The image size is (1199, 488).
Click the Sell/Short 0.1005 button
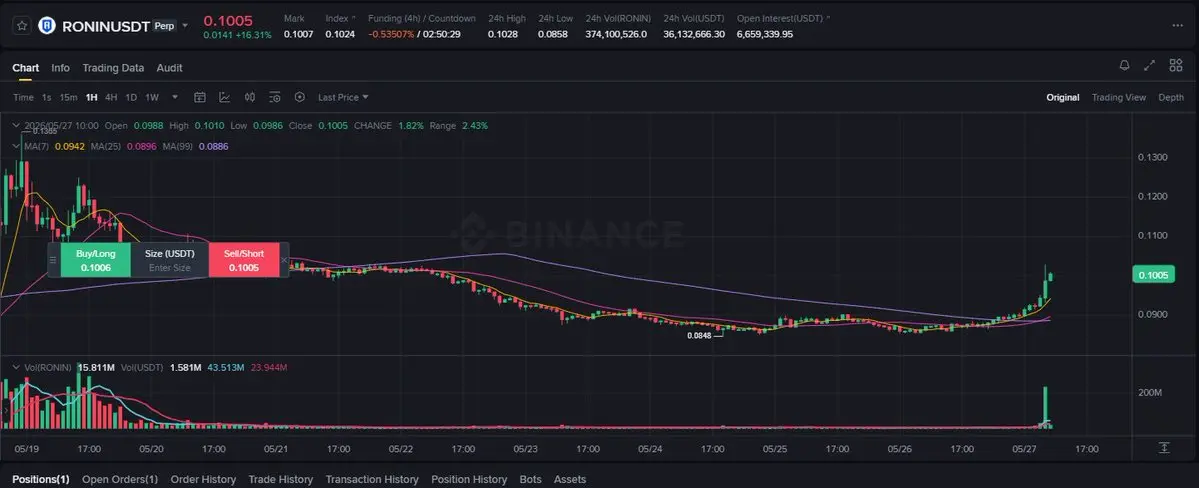(x=242, y=260)
